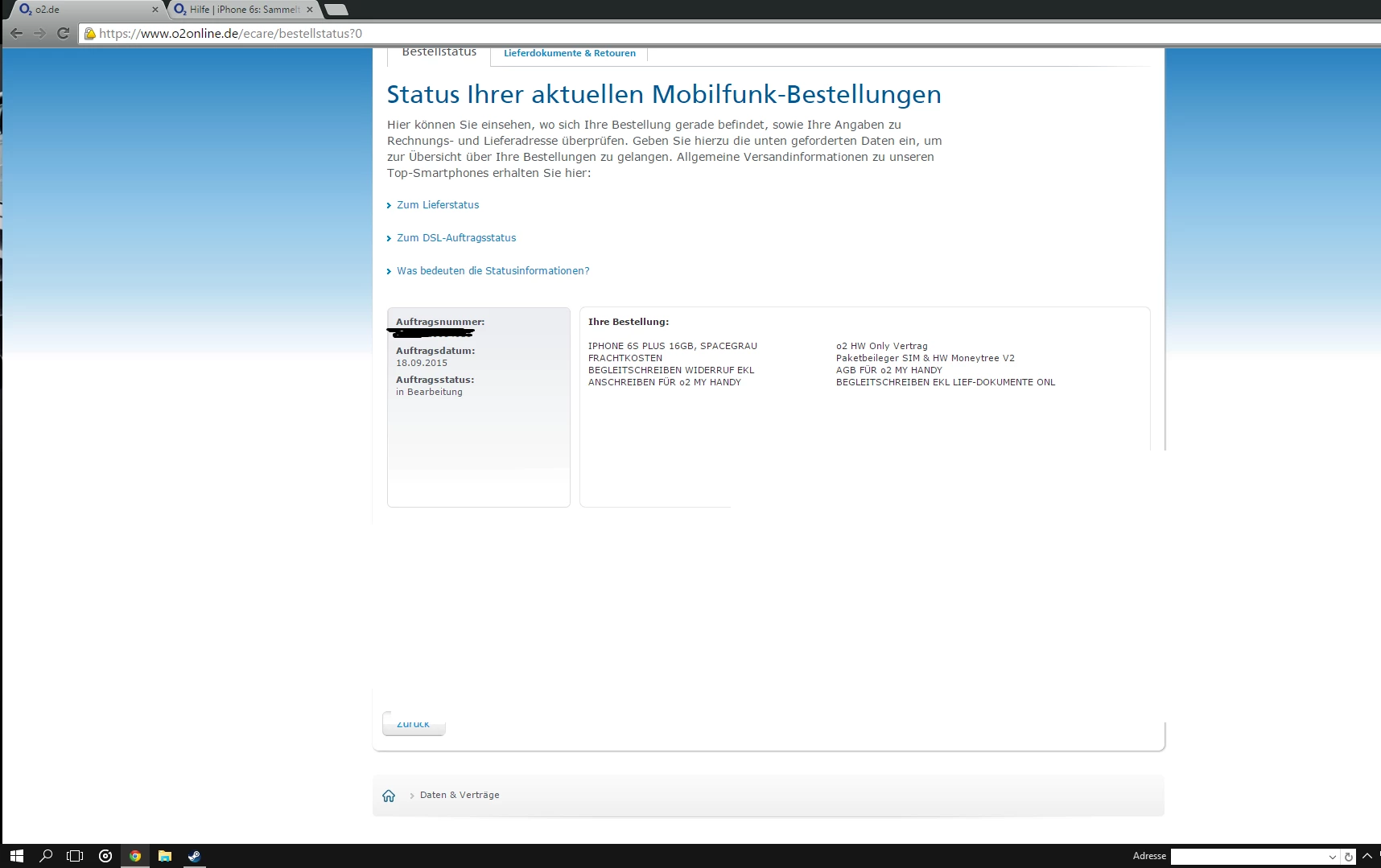Click 'ANSCHREIBEN FÜR o2 MY HANDY' line

click(x=665, y=382)
